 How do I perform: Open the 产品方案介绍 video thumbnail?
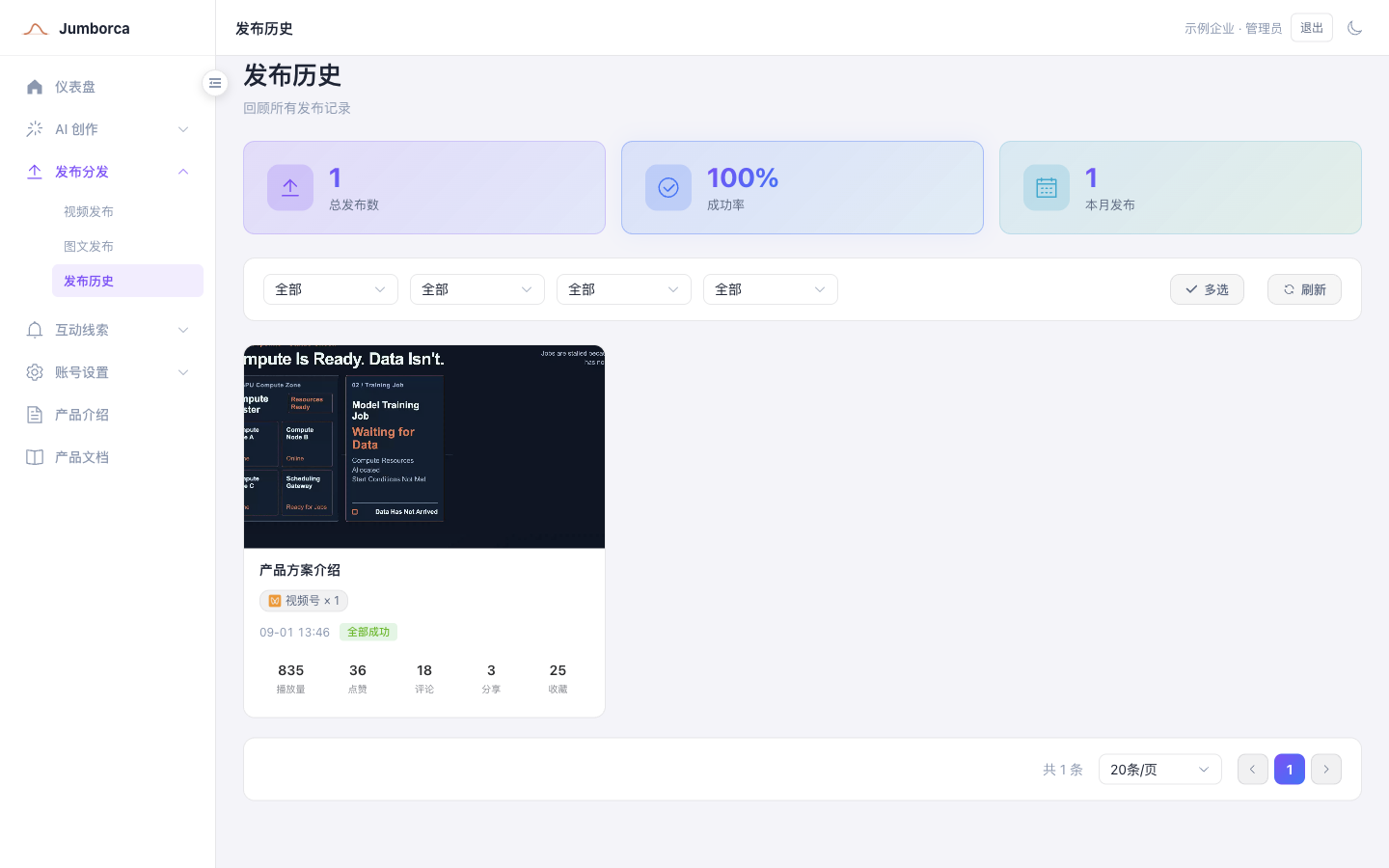click(424, 447)
